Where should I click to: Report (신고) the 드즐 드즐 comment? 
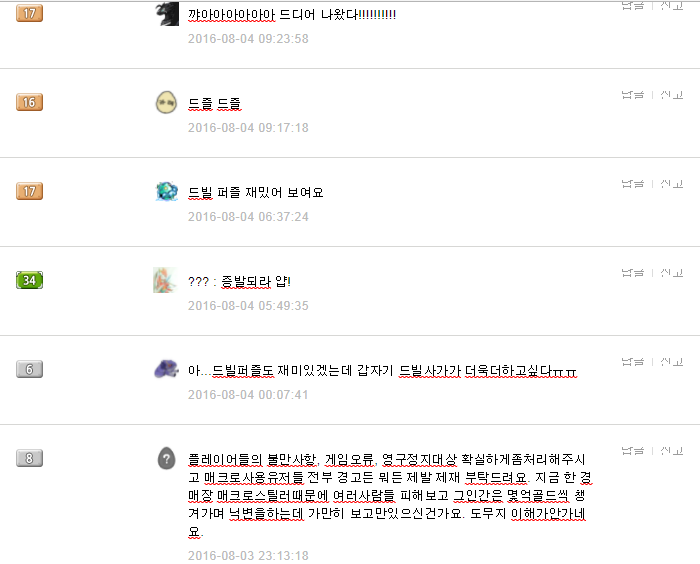pos(672,95)
